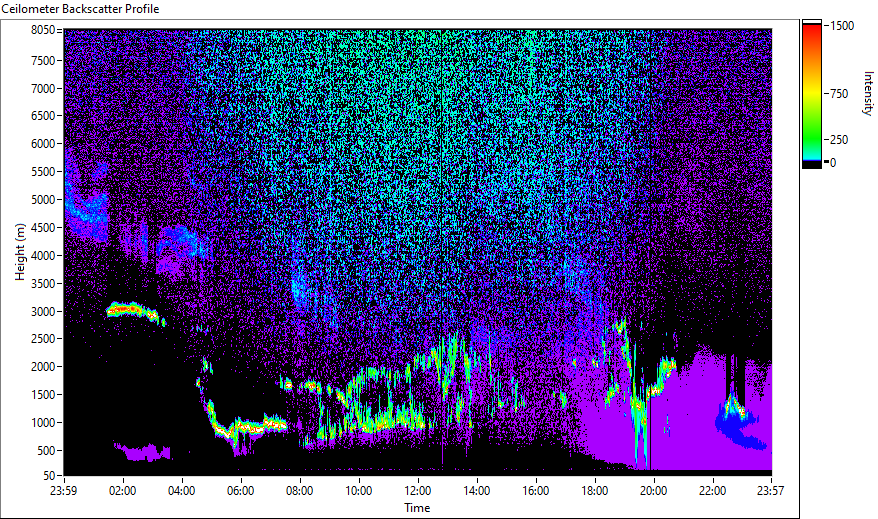The width and height of the screenshot is (878, 519).
Task: Click the Ceilometer Backscatter Profile title
Action: 80,9
